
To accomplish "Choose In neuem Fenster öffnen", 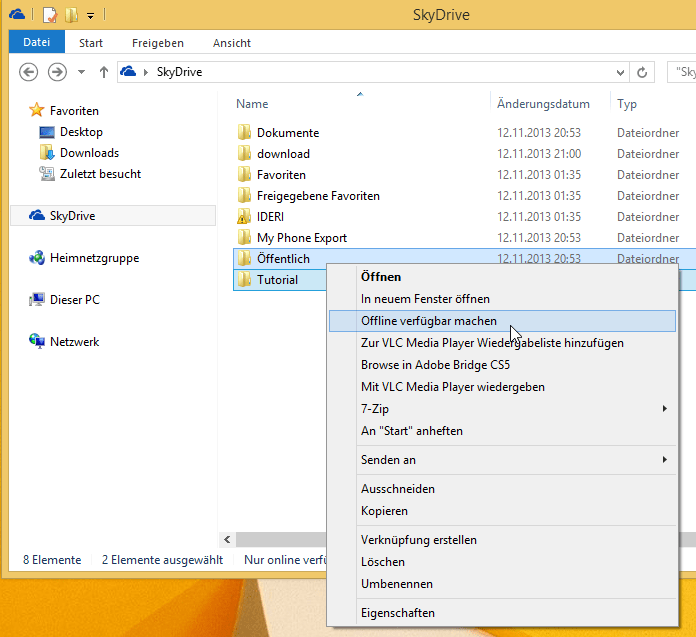I will click(502, 299).
